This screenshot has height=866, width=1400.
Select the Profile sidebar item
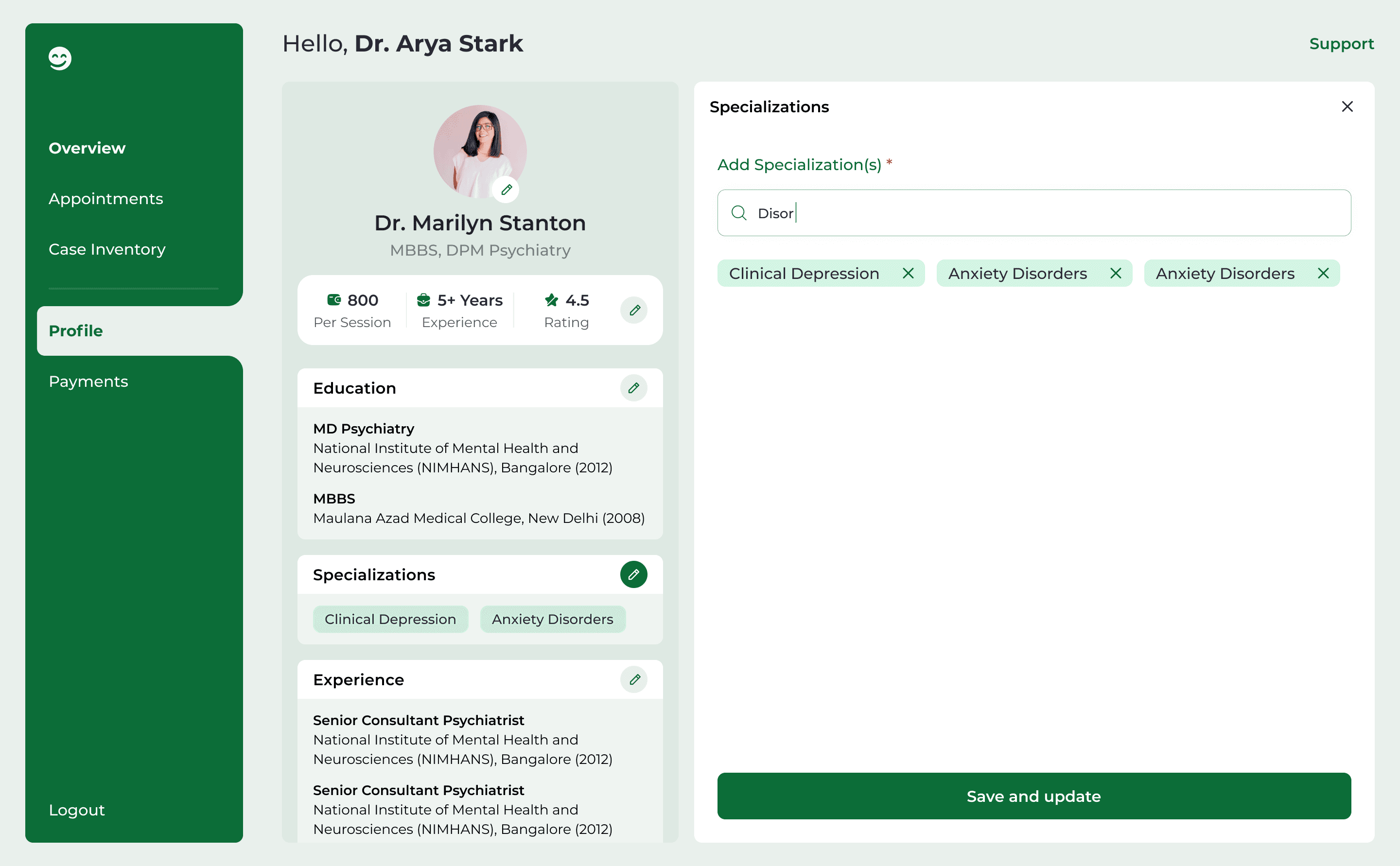click(76, 331)
